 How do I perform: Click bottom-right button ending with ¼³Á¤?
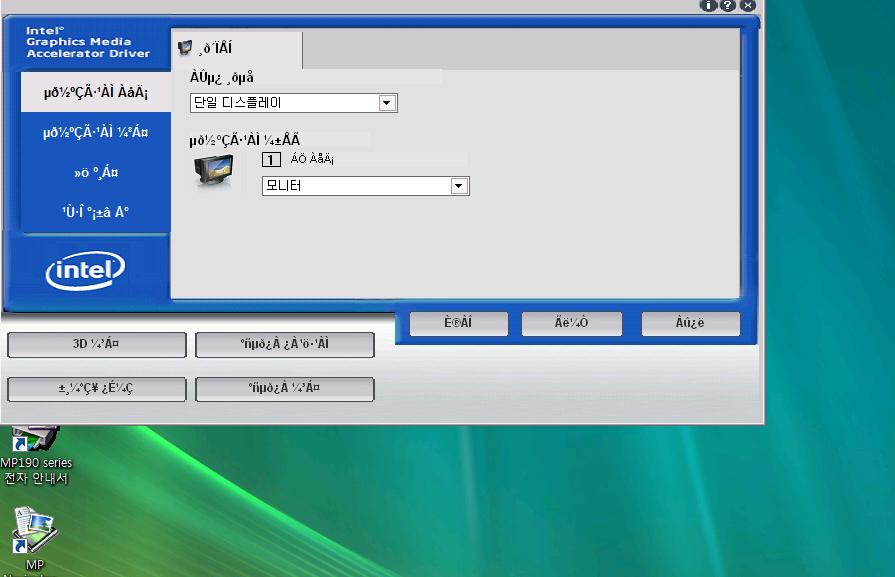(x=284, y=389)
